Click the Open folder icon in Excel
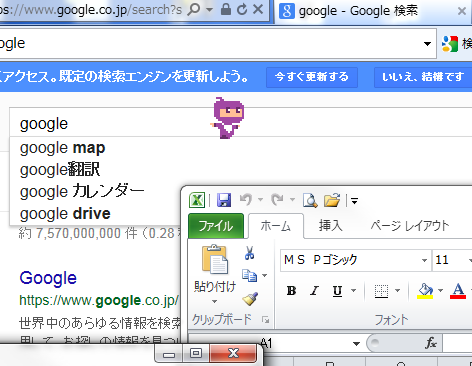This screenshot has width=472, height=366. (x=332, y=200)
